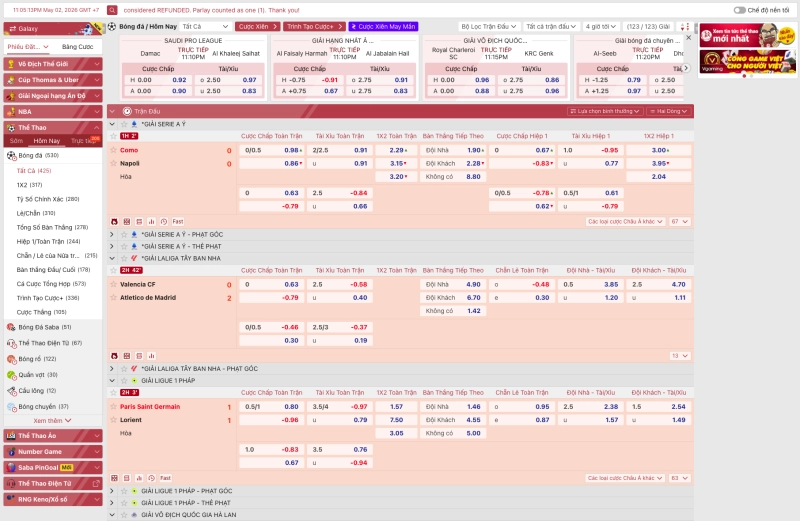Star the Como team as favorite

point(114,150)
